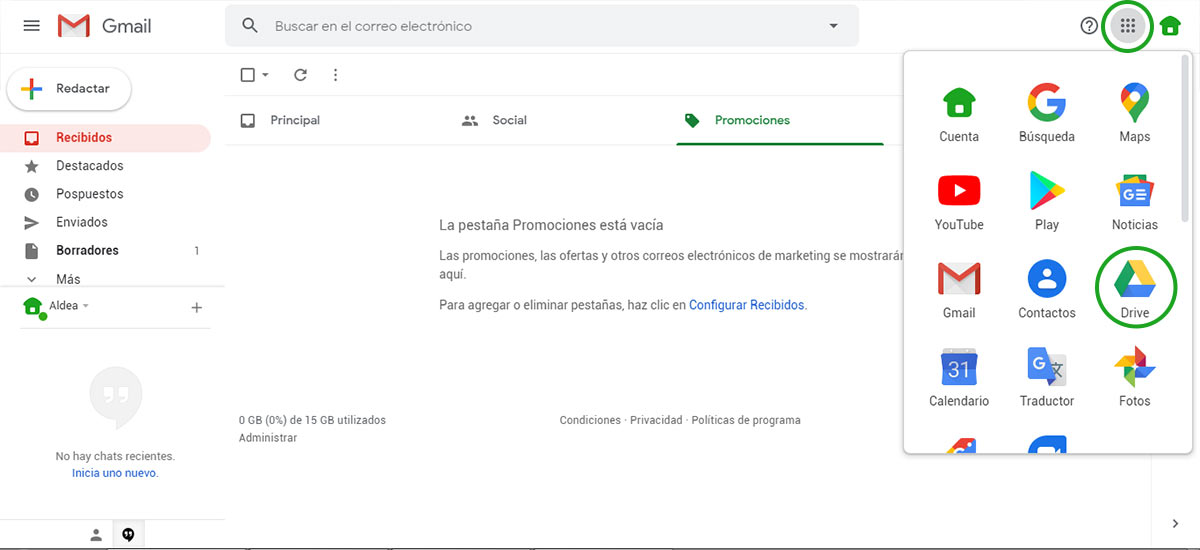This screenshot has width=1200, height=550.
Task: Open the contacts person icon at bottom
Action: click(x=96, y=535)
